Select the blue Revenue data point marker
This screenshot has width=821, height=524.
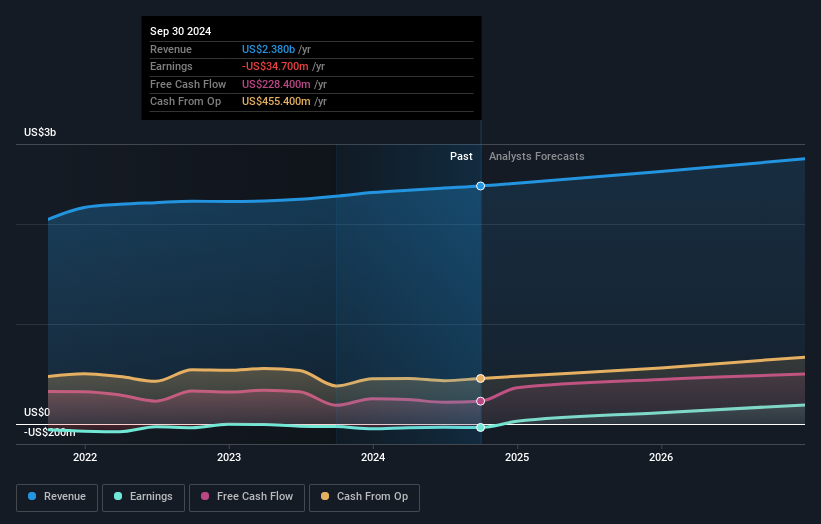point(481,186)
